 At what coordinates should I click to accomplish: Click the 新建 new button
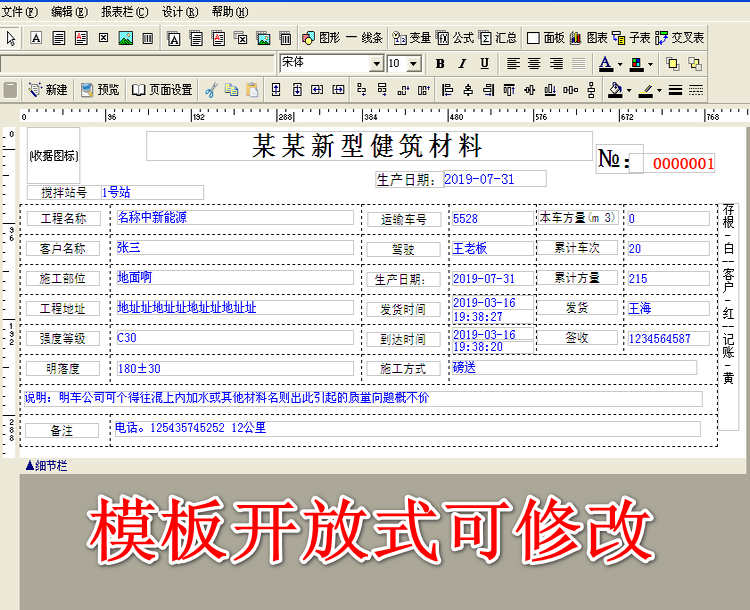(47, 89)
